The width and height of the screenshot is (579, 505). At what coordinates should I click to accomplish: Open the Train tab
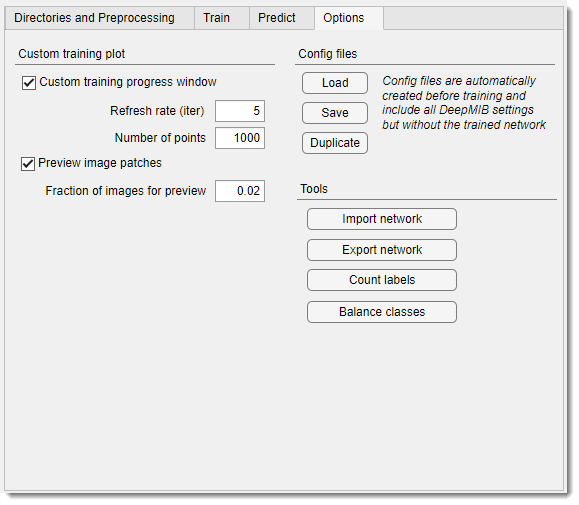(x=216, y=18)
